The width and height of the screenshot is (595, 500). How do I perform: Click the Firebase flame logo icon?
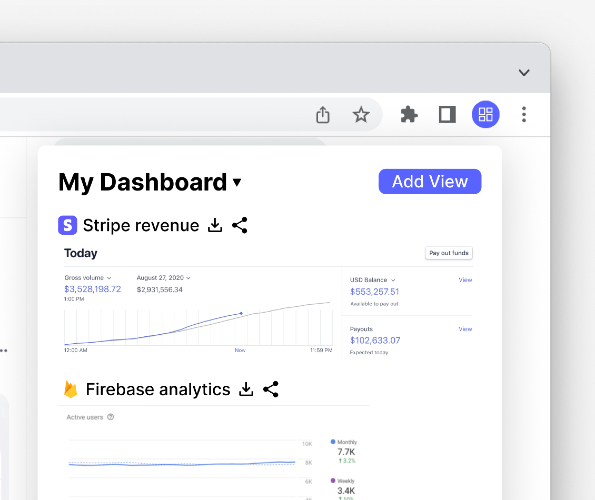pyautogui.click(x=71, y=389)
